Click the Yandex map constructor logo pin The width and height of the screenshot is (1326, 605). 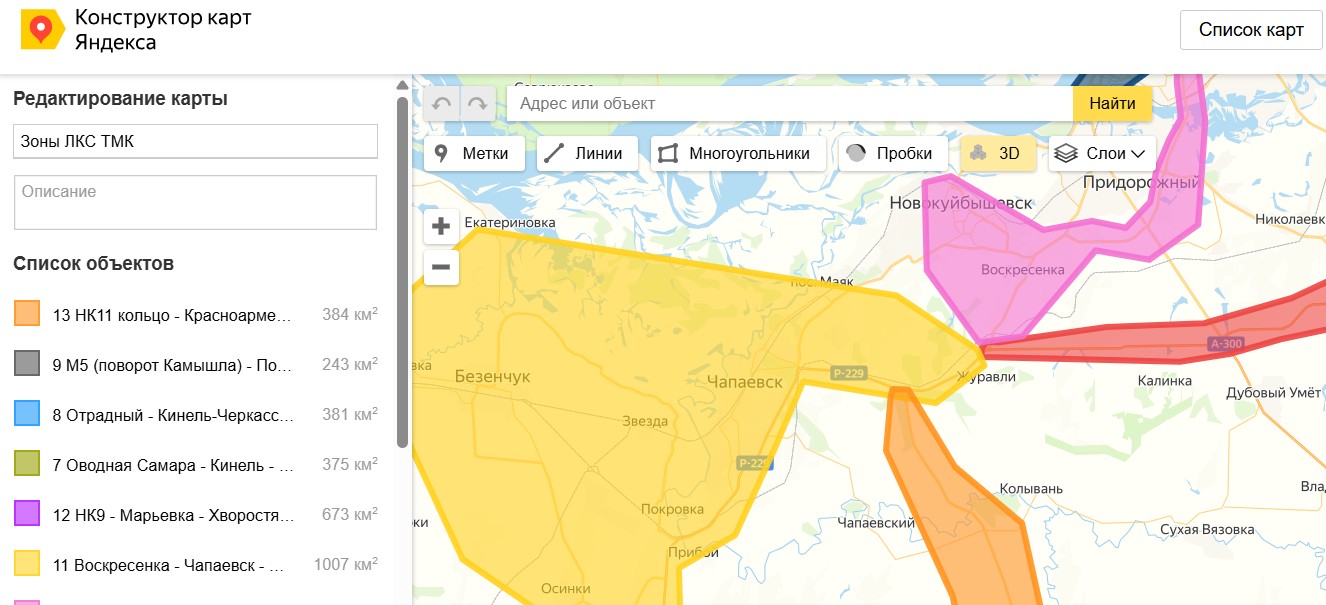click(x=41, y=30)
